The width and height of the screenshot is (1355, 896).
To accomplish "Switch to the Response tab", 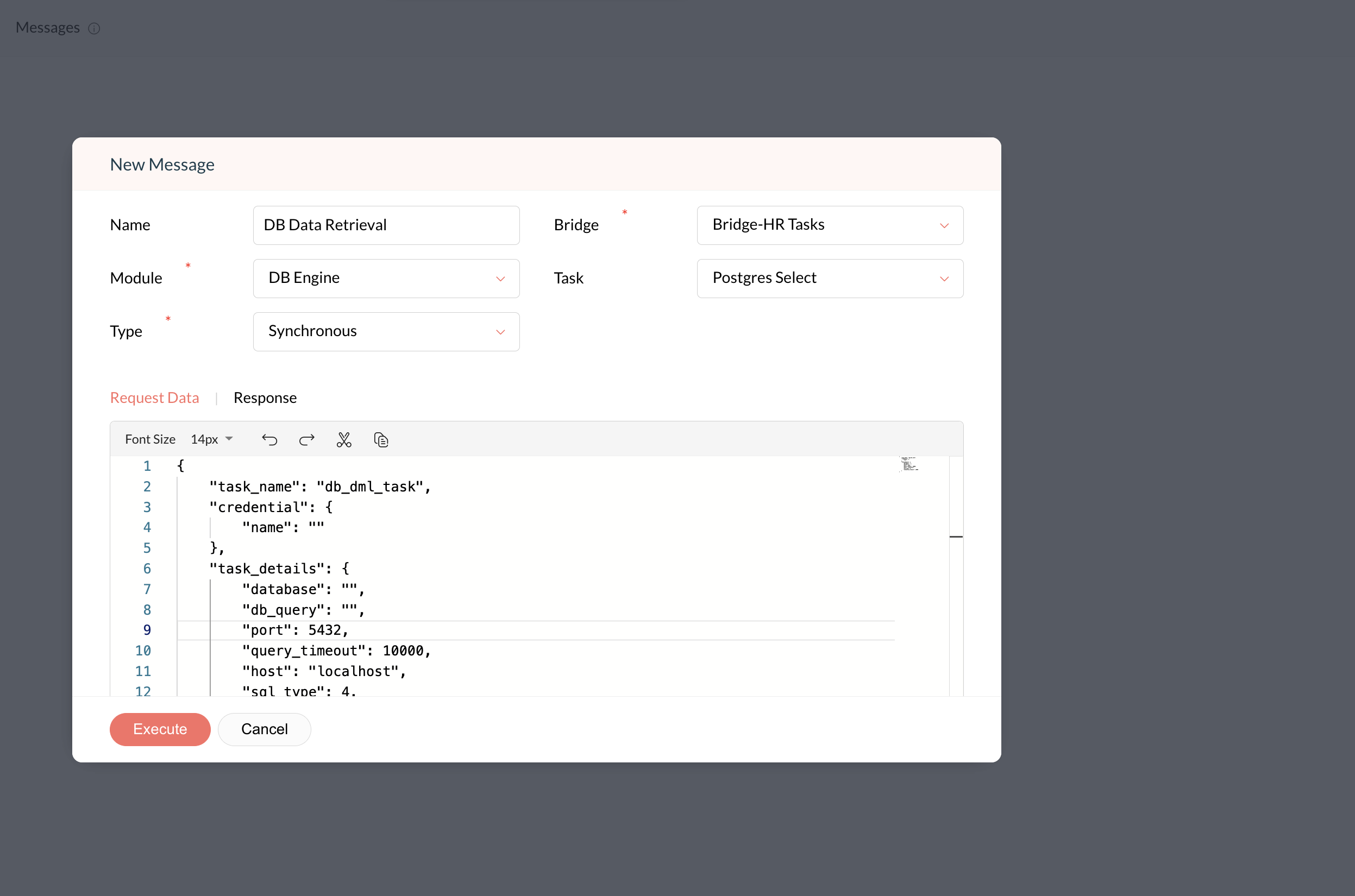I will pos(265,397).
